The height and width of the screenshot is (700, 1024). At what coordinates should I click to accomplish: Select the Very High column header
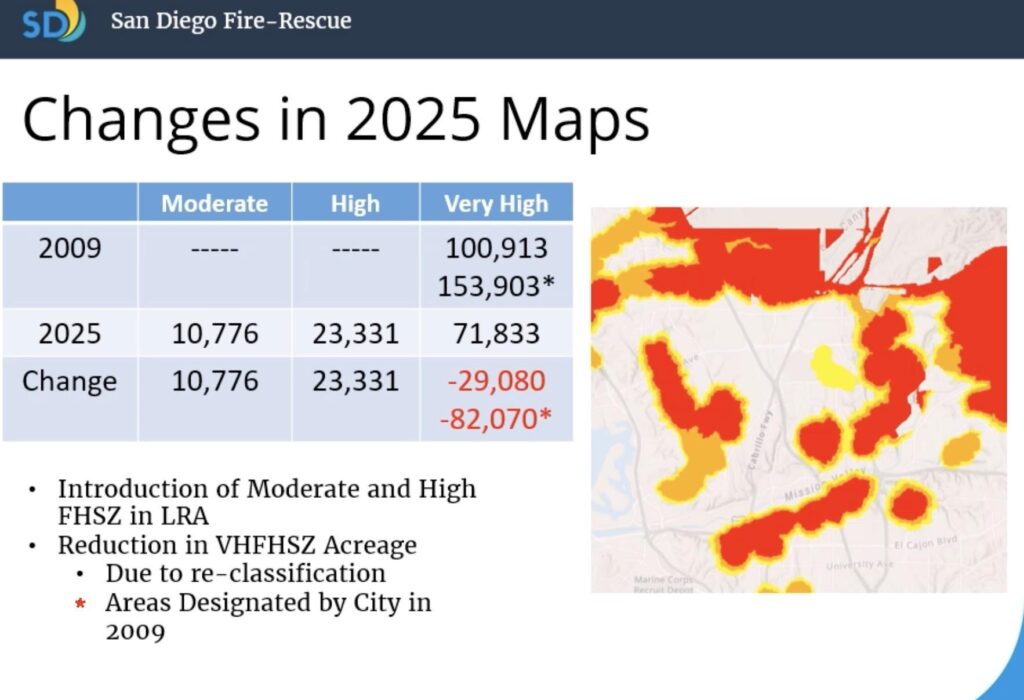point(496,204)
